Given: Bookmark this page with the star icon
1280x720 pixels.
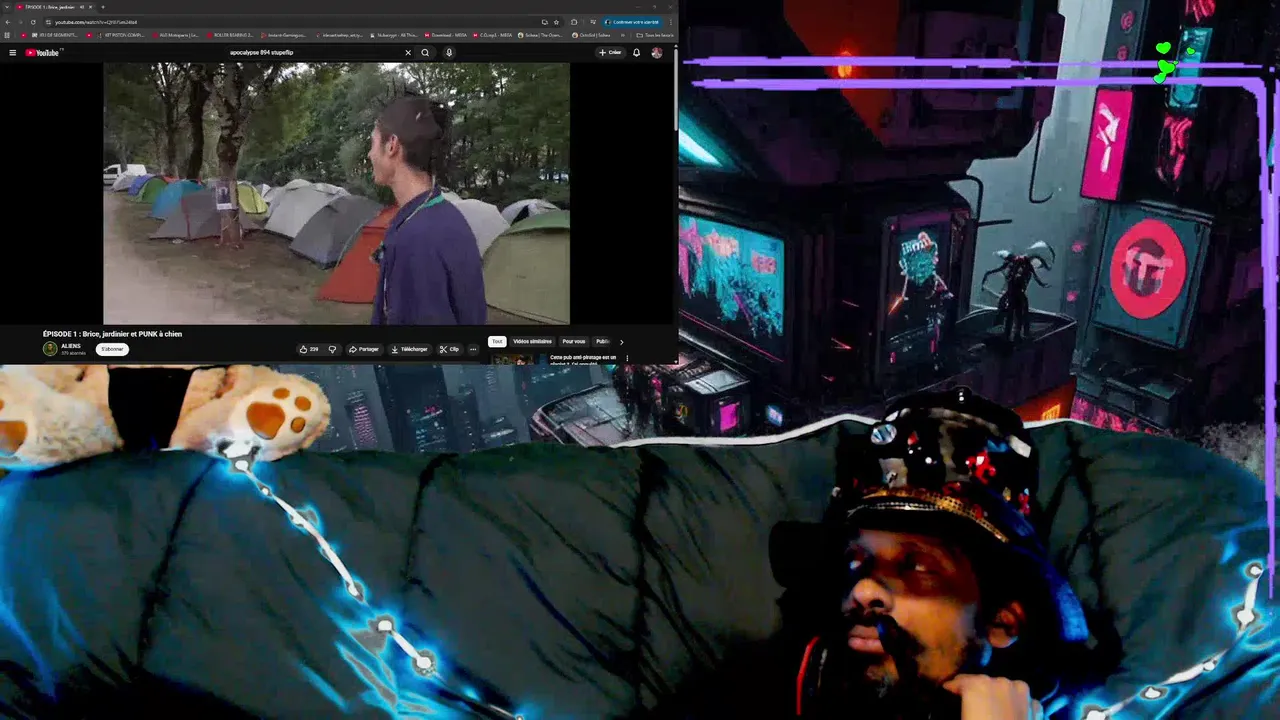Looking at the screenshot, I should click(557, 22).
